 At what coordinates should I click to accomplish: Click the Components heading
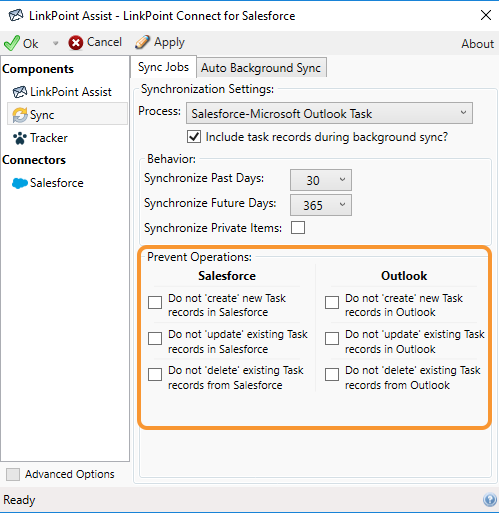pos(38,69)
